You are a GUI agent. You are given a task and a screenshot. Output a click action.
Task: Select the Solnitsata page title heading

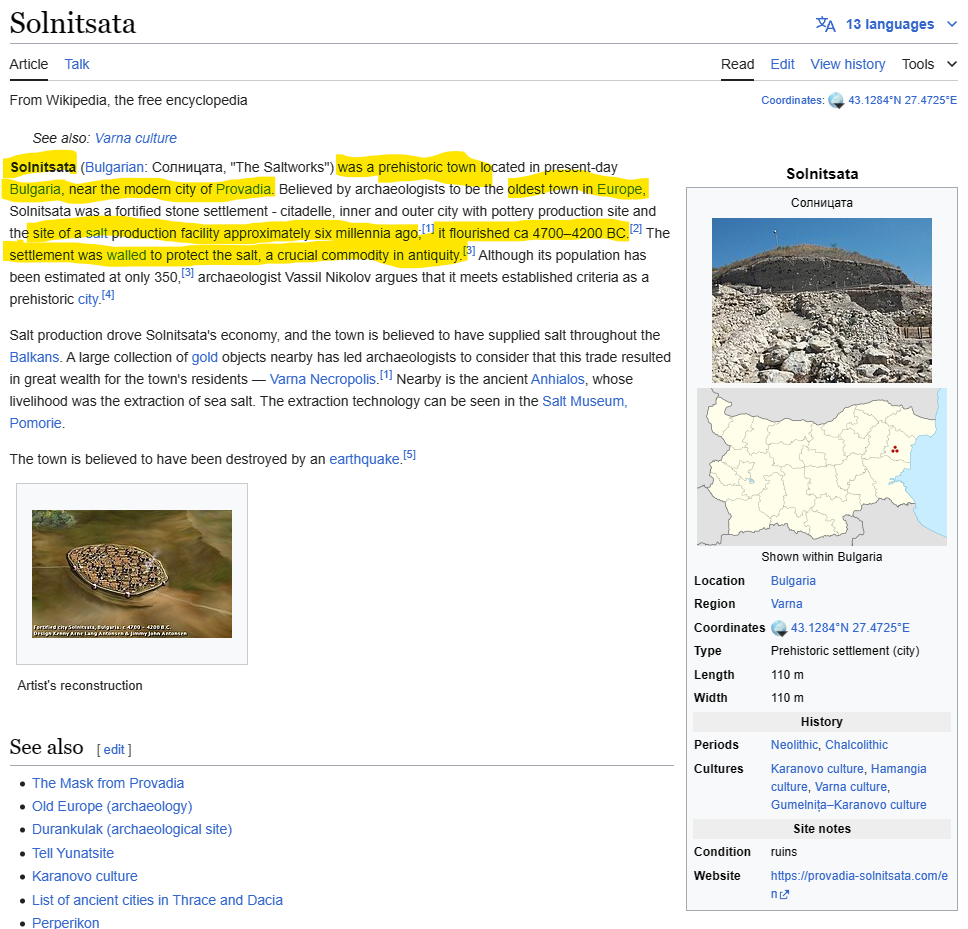pos(73,23)
